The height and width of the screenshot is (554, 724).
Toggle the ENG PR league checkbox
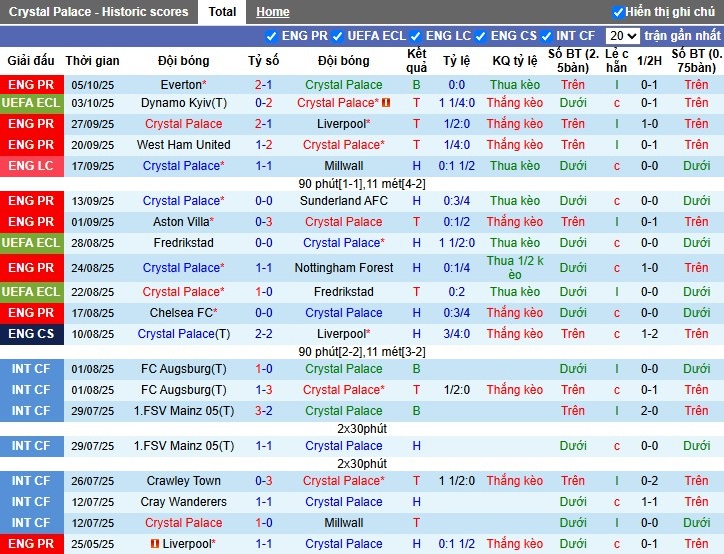(273, 36)
